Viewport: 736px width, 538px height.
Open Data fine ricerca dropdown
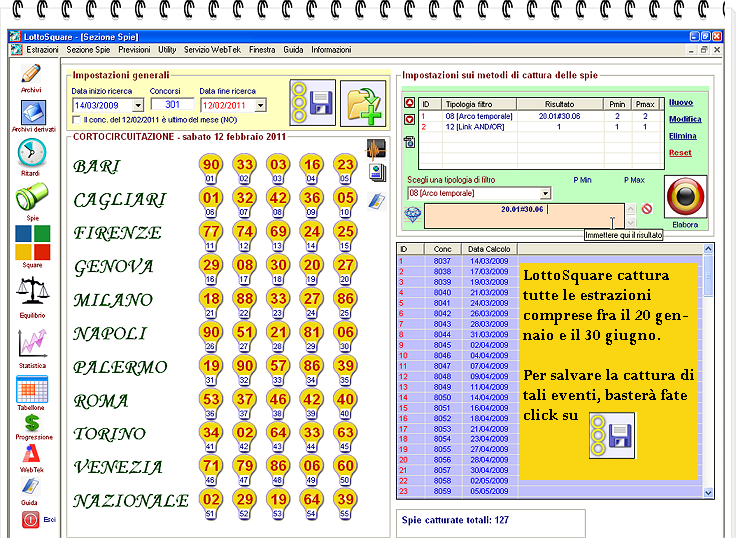point(261,105)
